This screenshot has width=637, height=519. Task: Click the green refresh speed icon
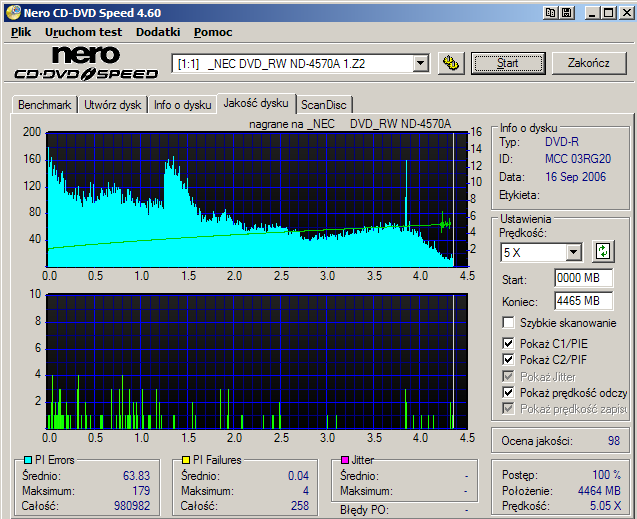click(x=603, y=251)
